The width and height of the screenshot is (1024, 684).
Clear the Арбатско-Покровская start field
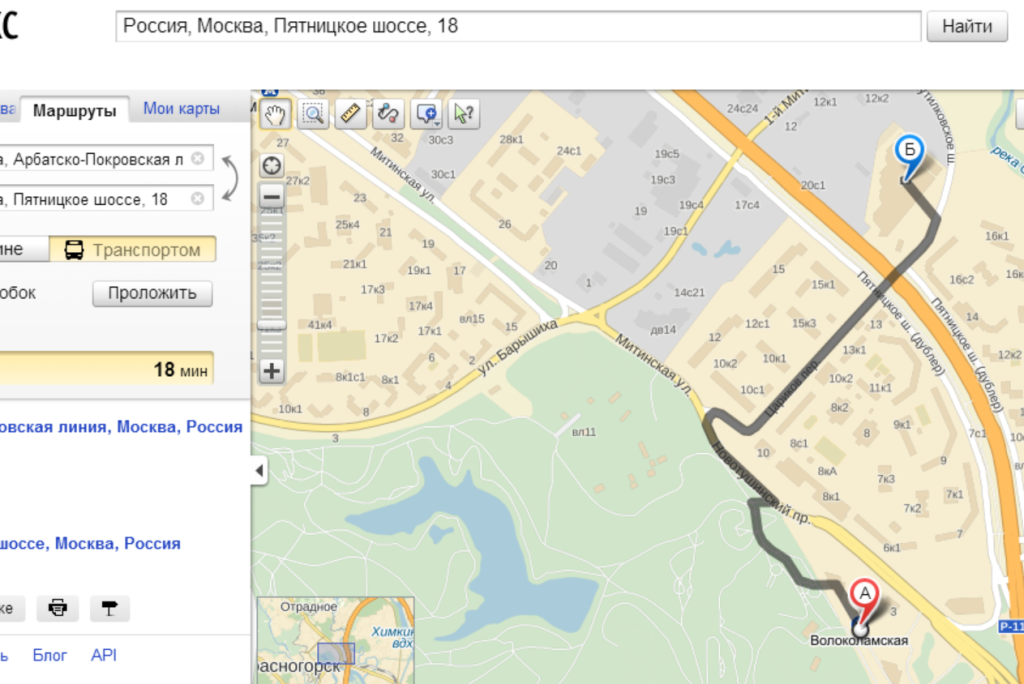[197, 159]
